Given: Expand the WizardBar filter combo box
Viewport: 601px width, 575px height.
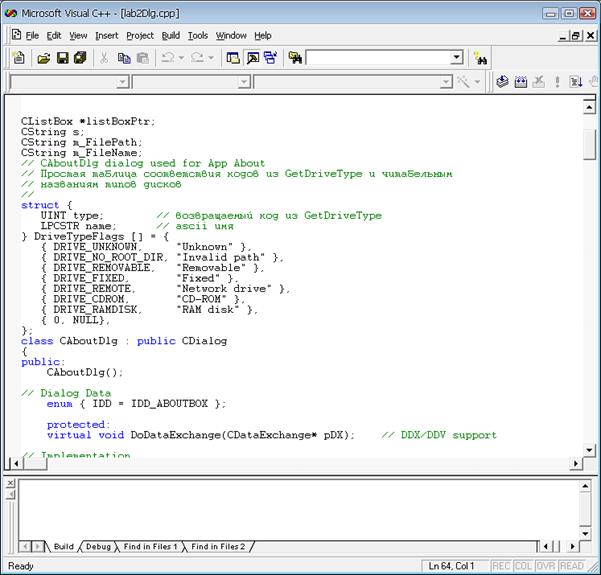Looking at the screenshot, I should 244,82.
